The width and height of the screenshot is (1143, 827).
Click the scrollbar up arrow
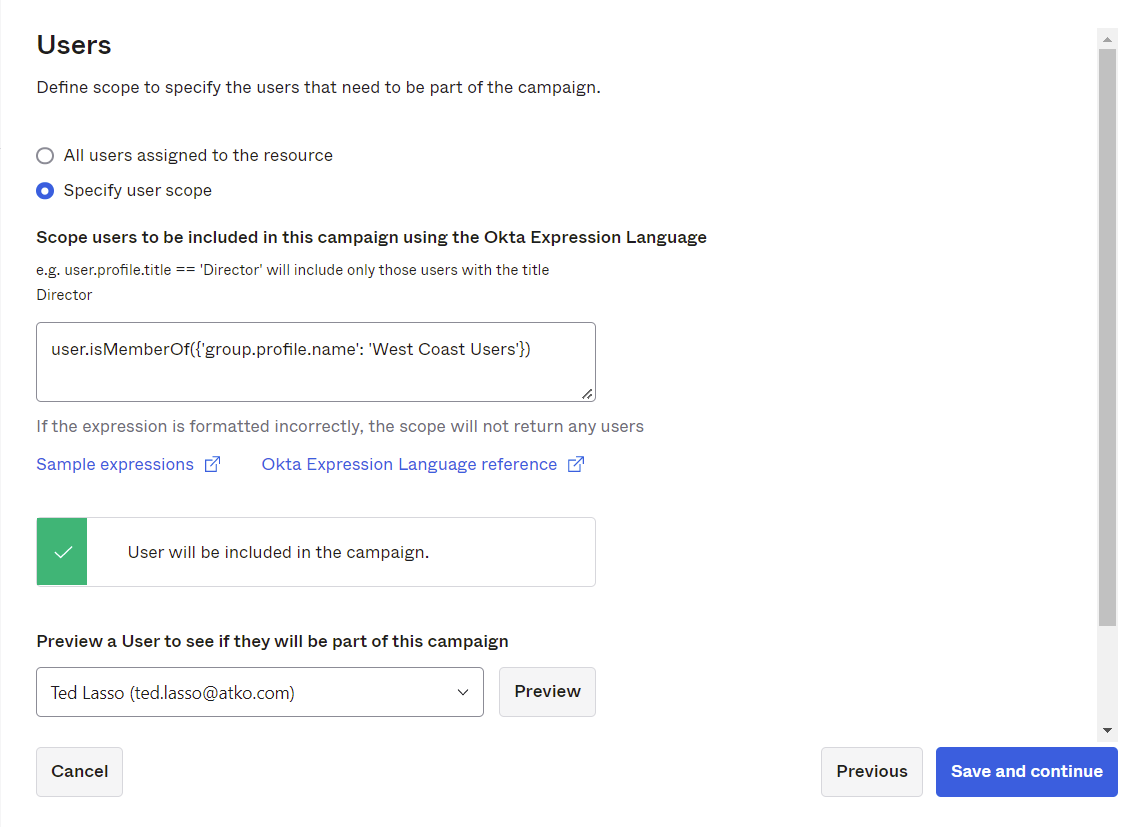pyautogui.click(x=1107, y=39)
